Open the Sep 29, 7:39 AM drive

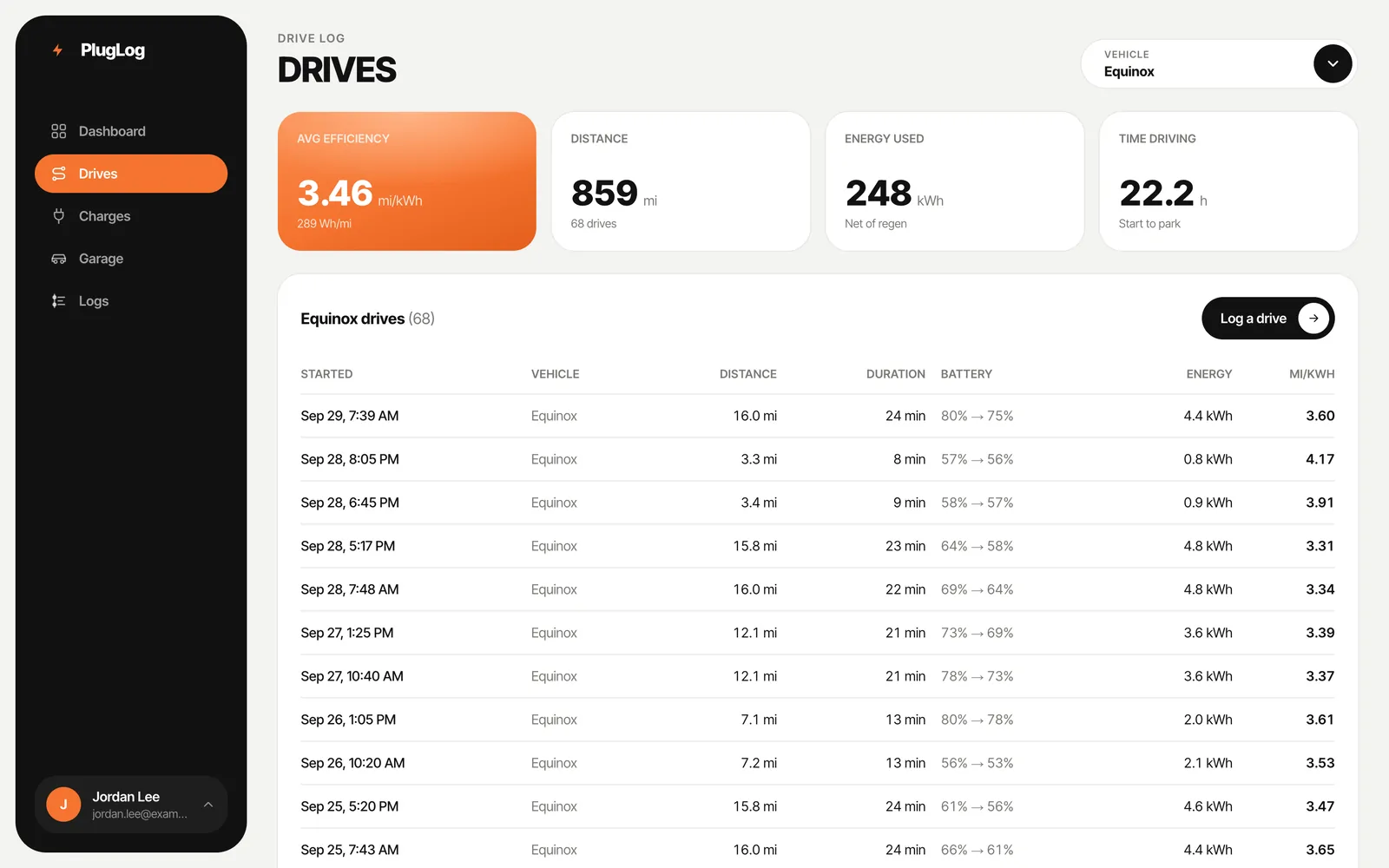coord(818,416)
